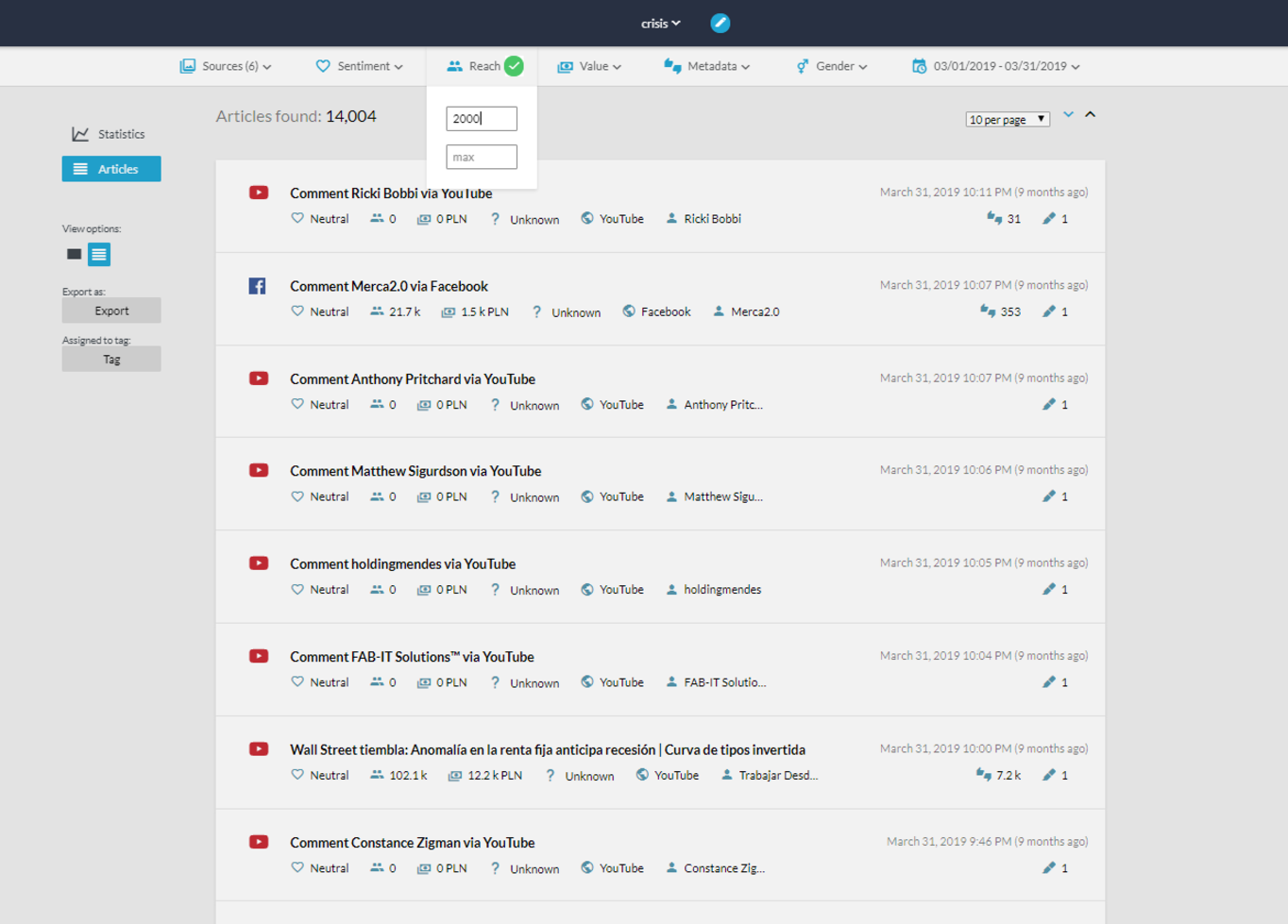Open the Statistics view in the sidebar
The width and height of the screenshot is (1288, 924).
tap(110, 133)
